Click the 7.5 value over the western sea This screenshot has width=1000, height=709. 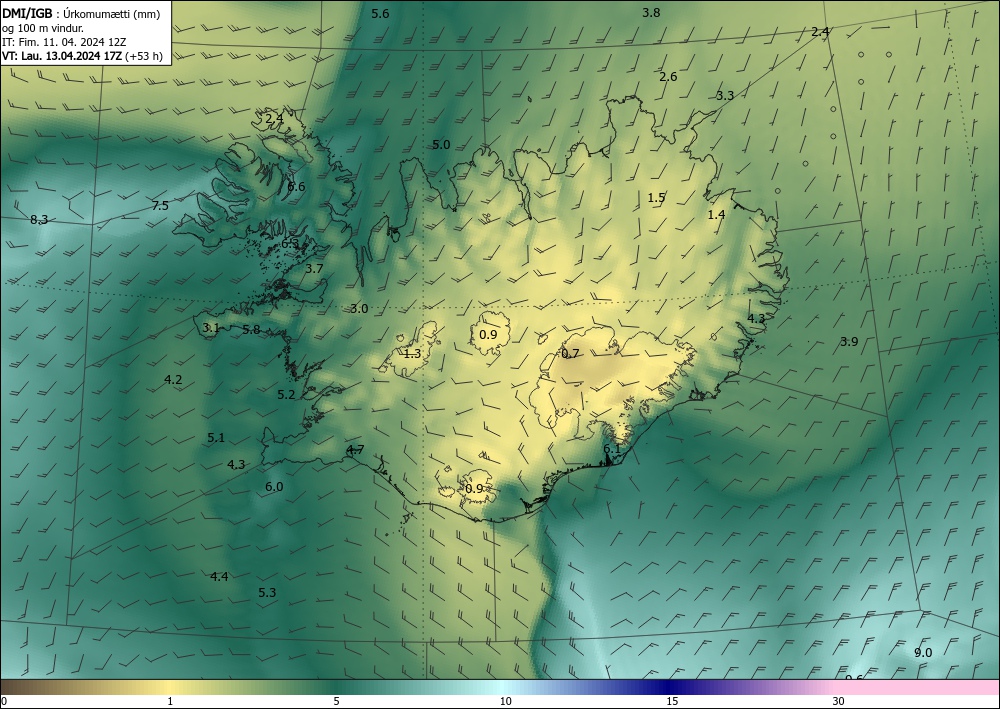click(160, 205)
